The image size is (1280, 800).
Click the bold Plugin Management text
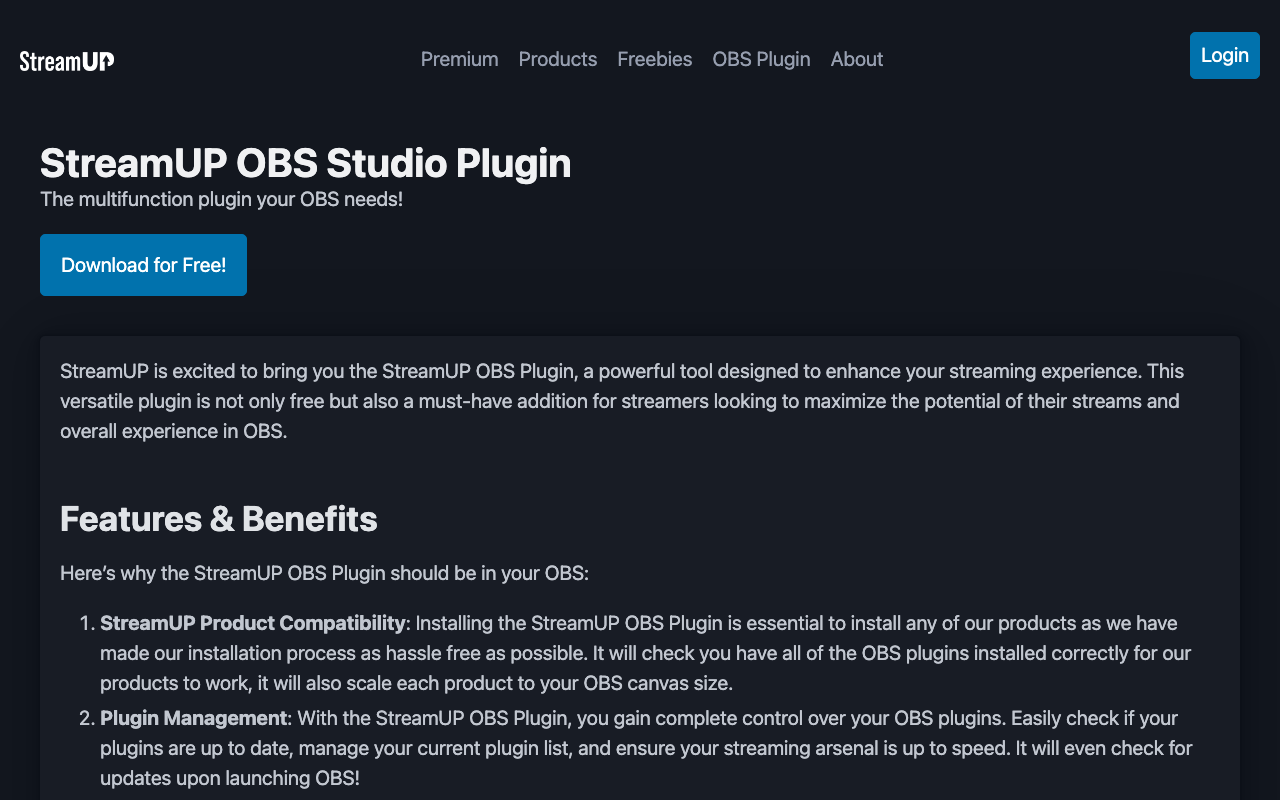click(x=194, y=718)
